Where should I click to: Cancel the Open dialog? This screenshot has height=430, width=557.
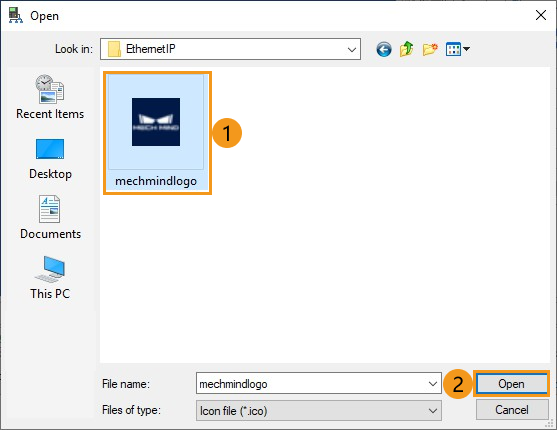(512, 410)
